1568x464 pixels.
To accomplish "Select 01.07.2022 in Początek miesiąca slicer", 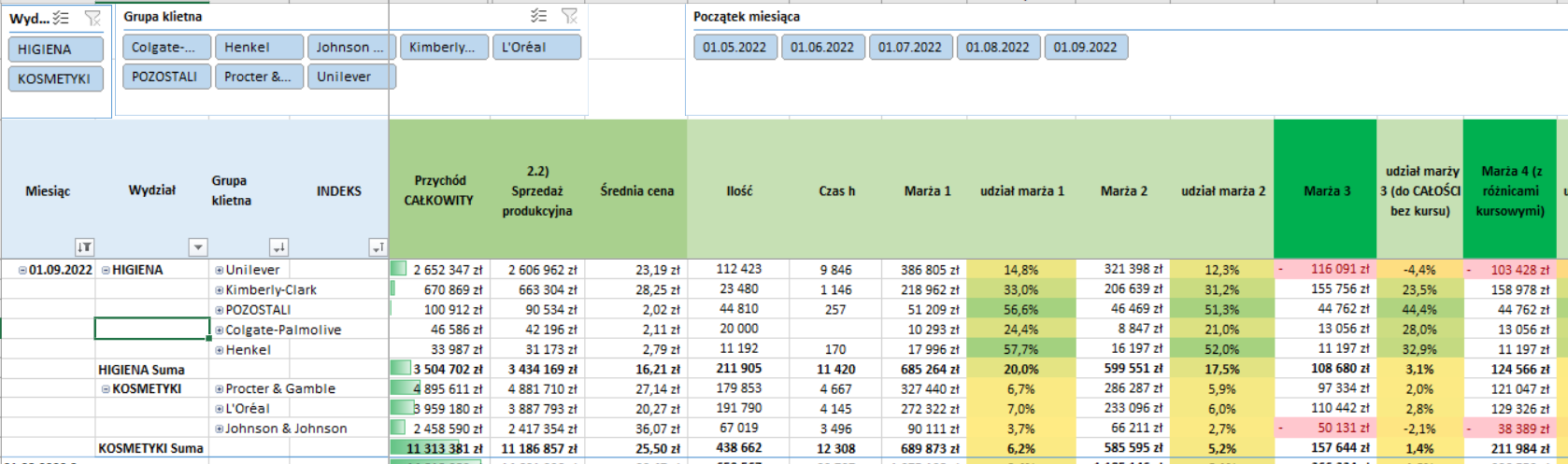I will pyautogui.click(x=910, y=48).
